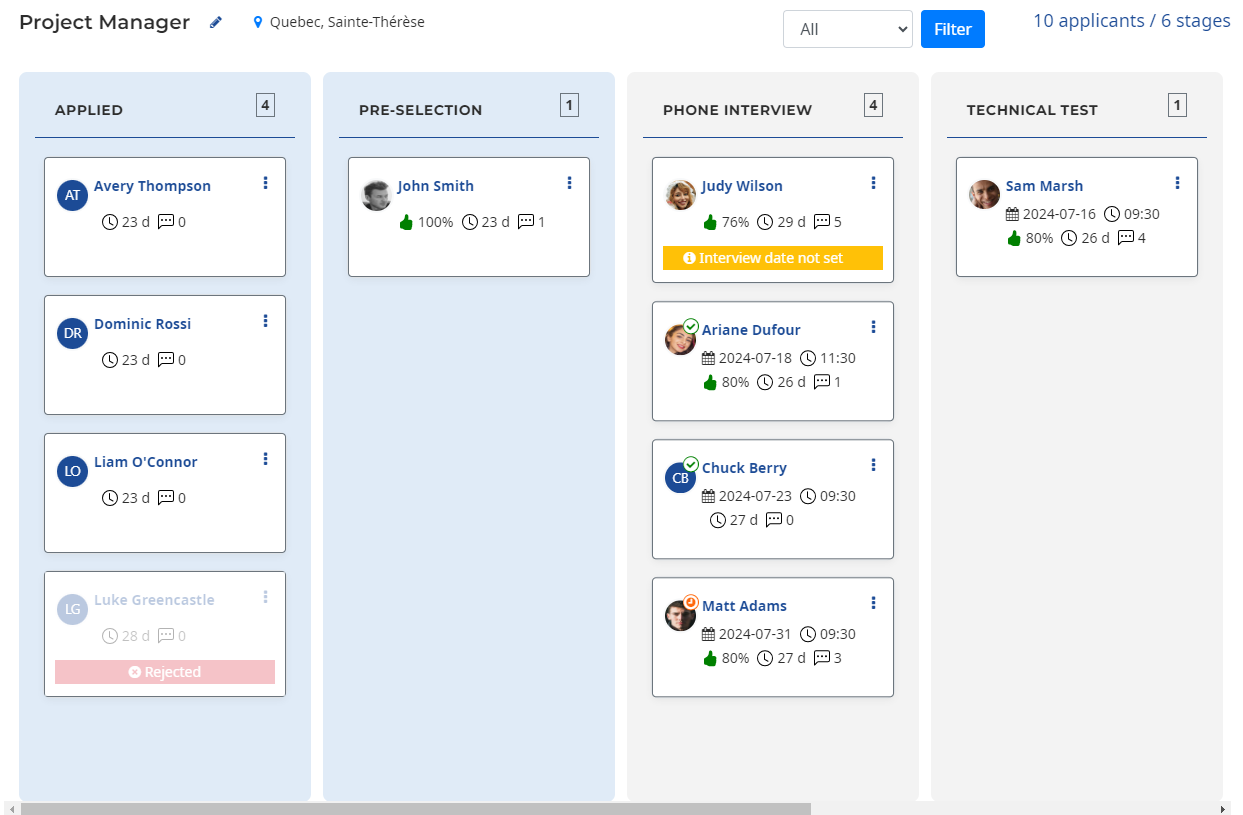This screenshot has width=1243, height=815.
Task: Open Avery Thompson's applicant profile
Action: tap(152, 186)
